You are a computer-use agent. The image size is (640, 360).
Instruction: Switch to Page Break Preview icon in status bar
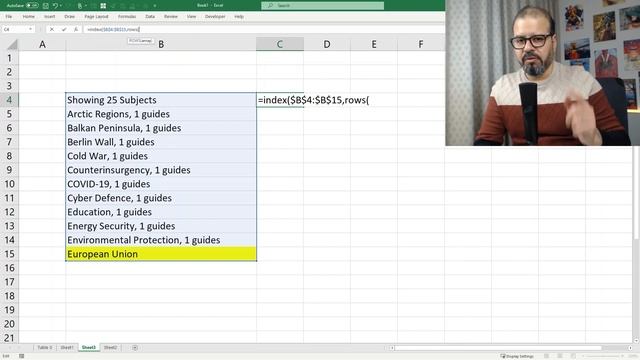tap(573, 356)
